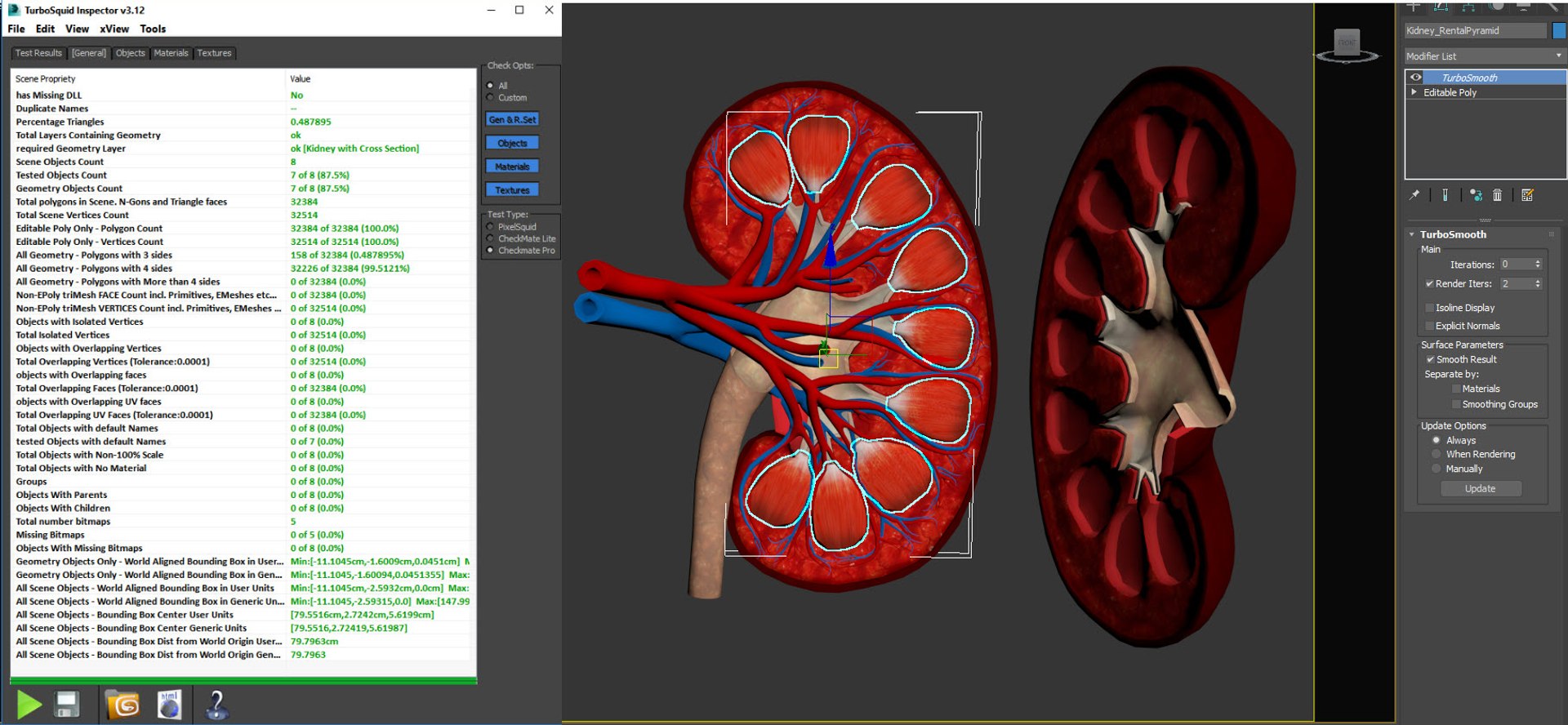Click the ViewCube in the viewport
The image size is (1568, 725).
[x=1347, y=44]
